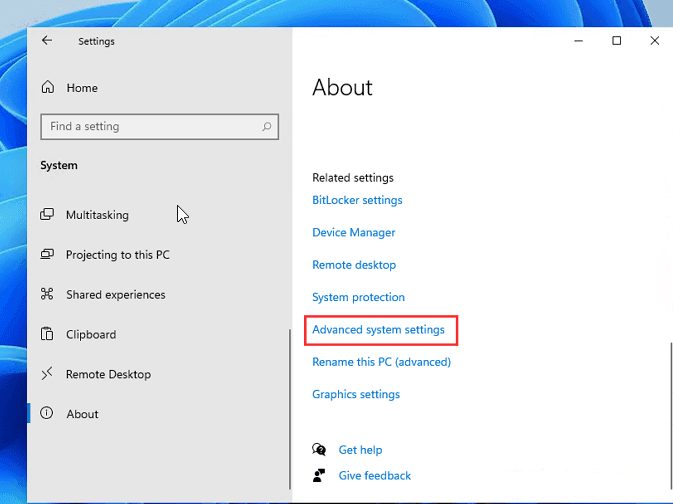This screenshot has width=673, height=504.
Task: Open Device Manager link
Action: (354, 233)
